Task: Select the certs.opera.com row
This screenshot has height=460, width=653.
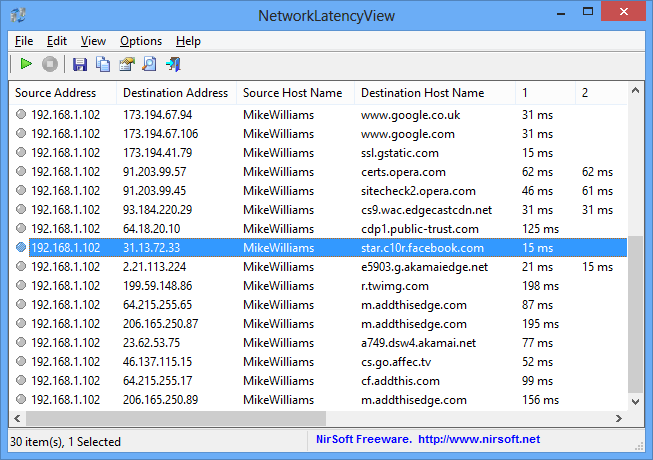Action: (318, 172)
